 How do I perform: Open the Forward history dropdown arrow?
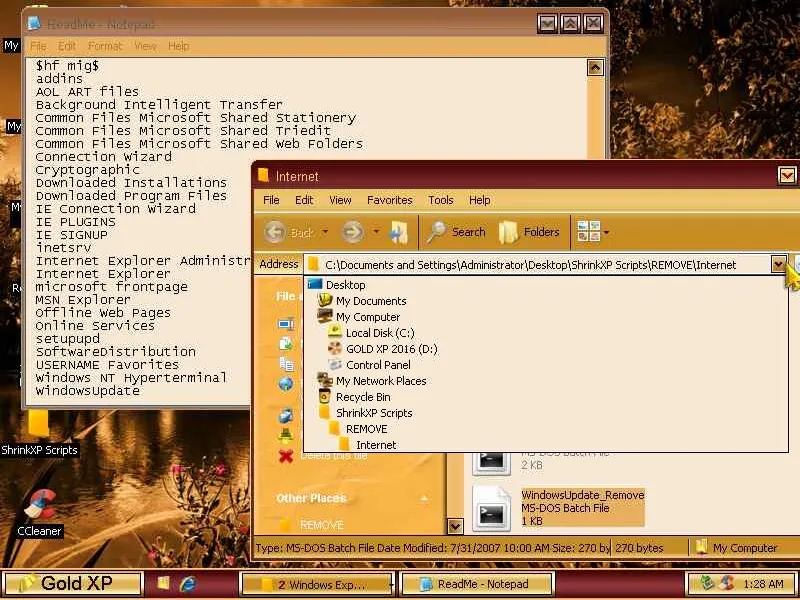point(376,232)
